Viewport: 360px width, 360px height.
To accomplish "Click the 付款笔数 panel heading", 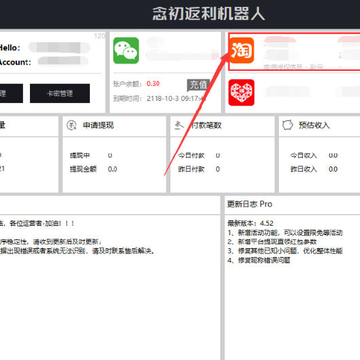I will click(x=206, y=125).
